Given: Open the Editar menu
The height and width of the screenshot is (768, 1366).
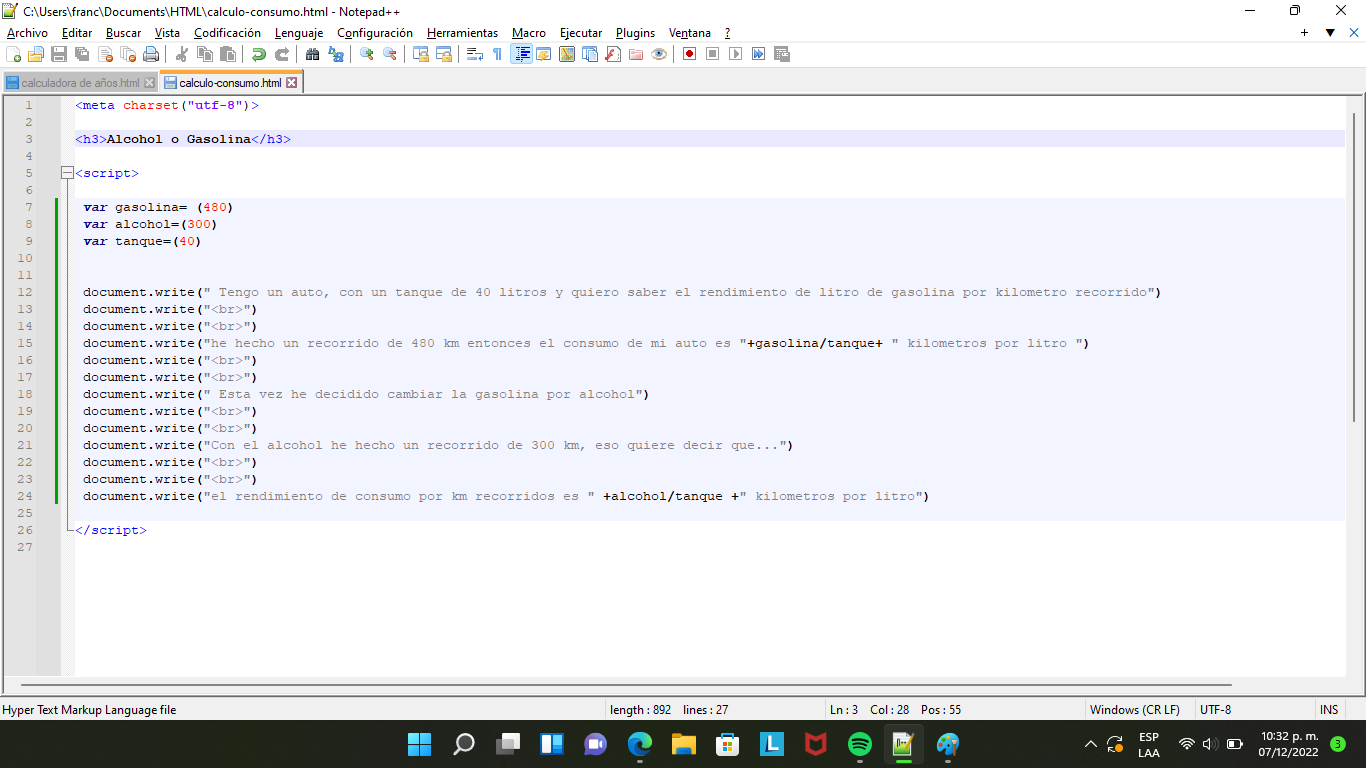Looking at the screenshot, I should pos(77,33).
